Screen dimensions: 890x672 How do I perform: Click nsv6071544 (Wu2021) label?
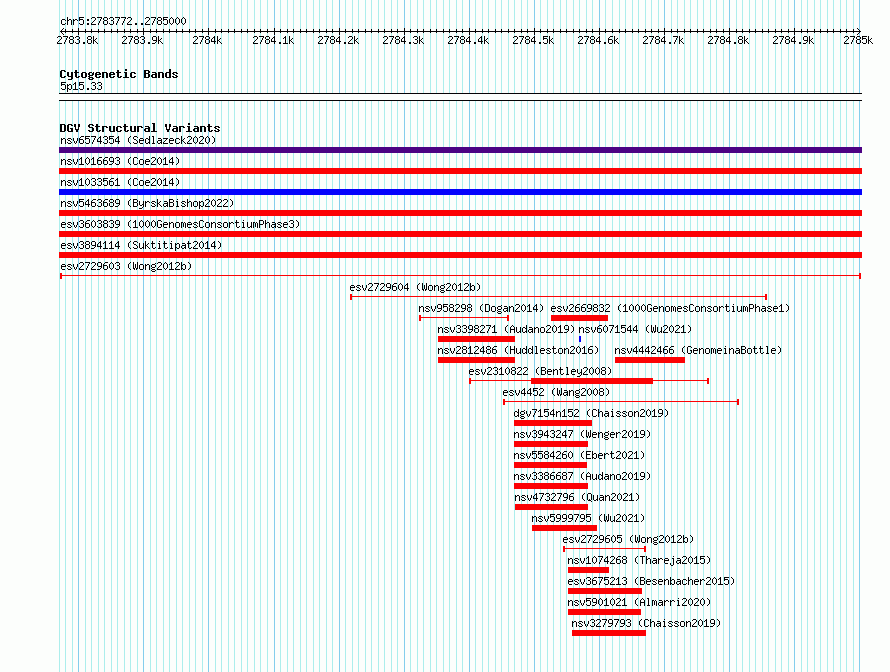click(x=635, y=329)
